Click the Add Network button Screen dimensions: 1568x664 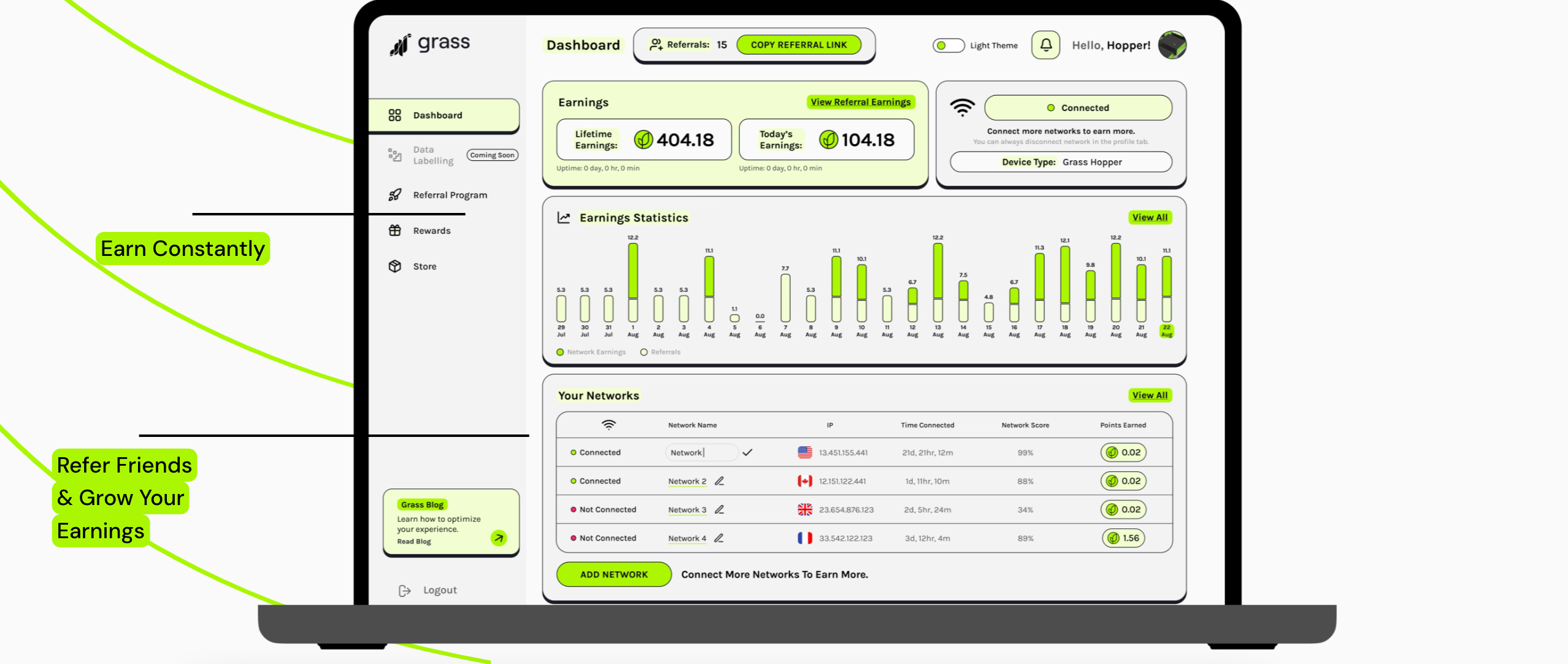[613, 574]
